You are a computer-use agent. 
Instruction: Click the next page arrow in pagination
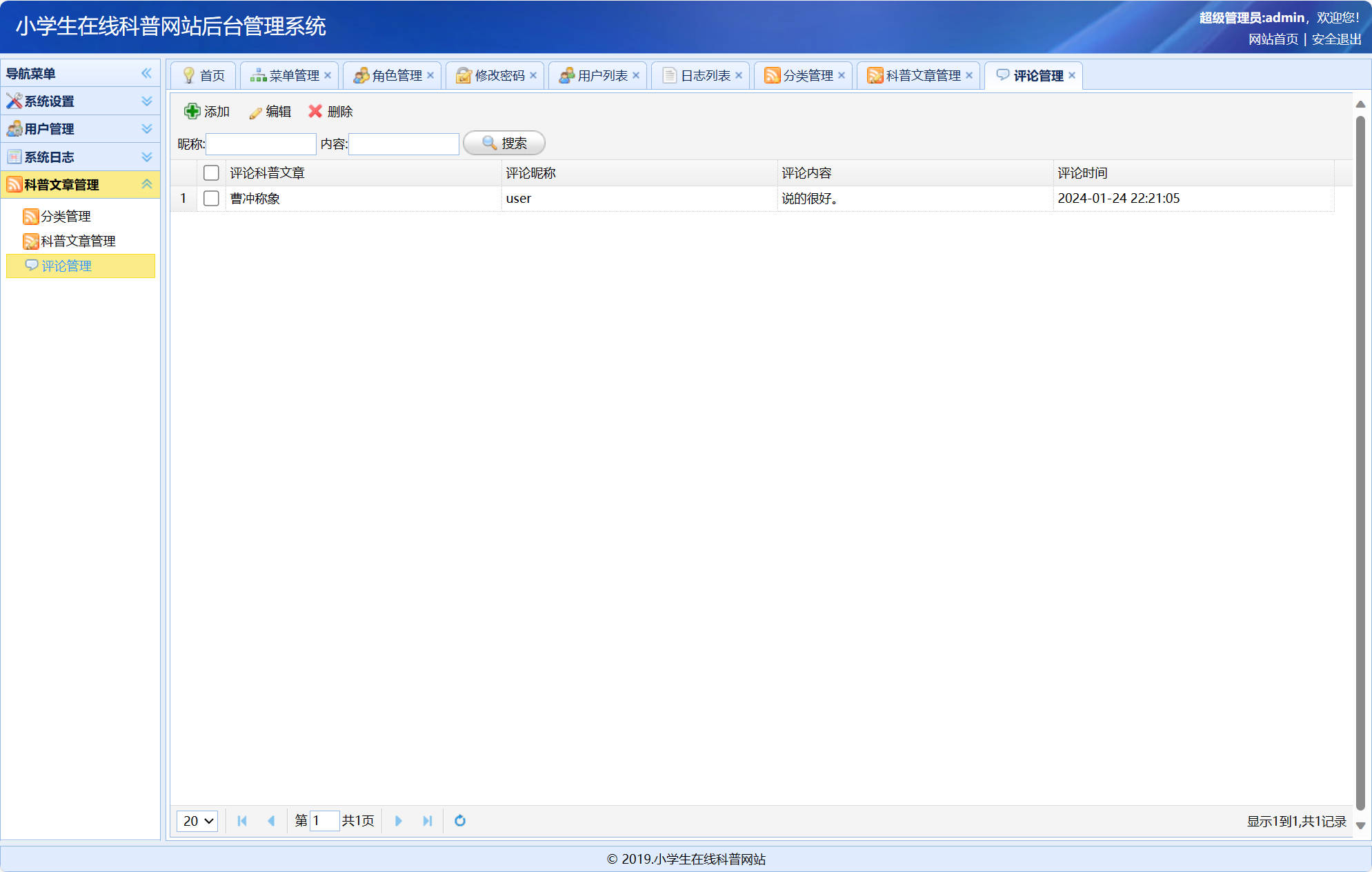tap(399, 821)
